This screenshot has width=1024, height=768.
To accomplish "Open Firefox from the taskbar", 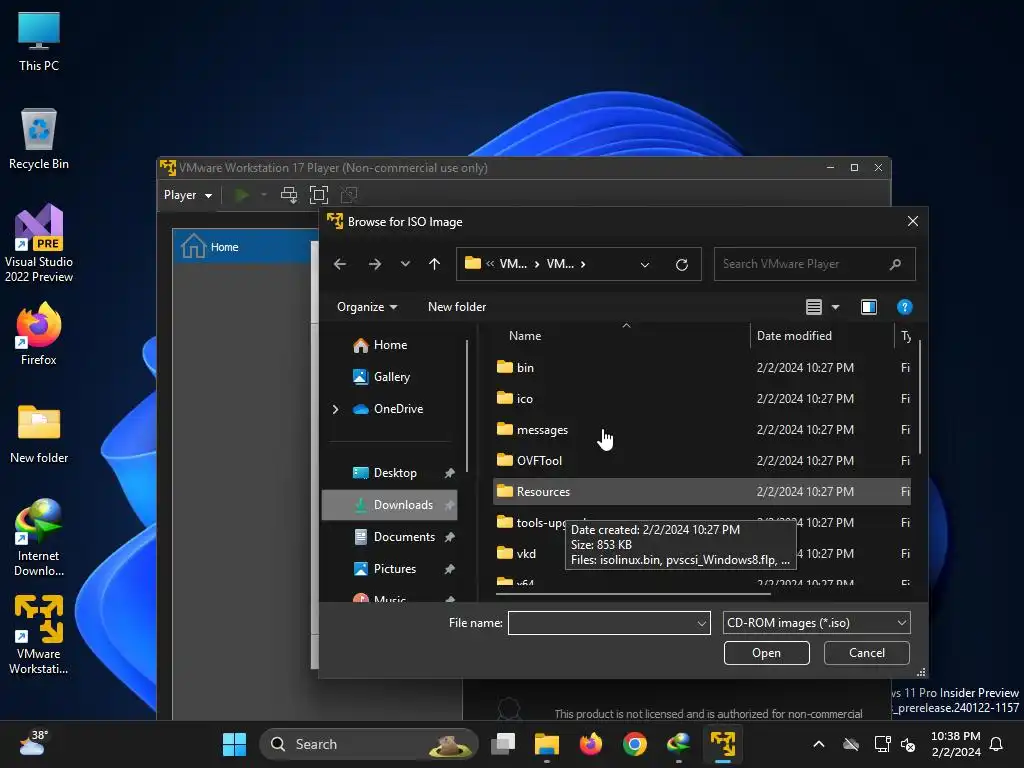I will click(590, 744).
